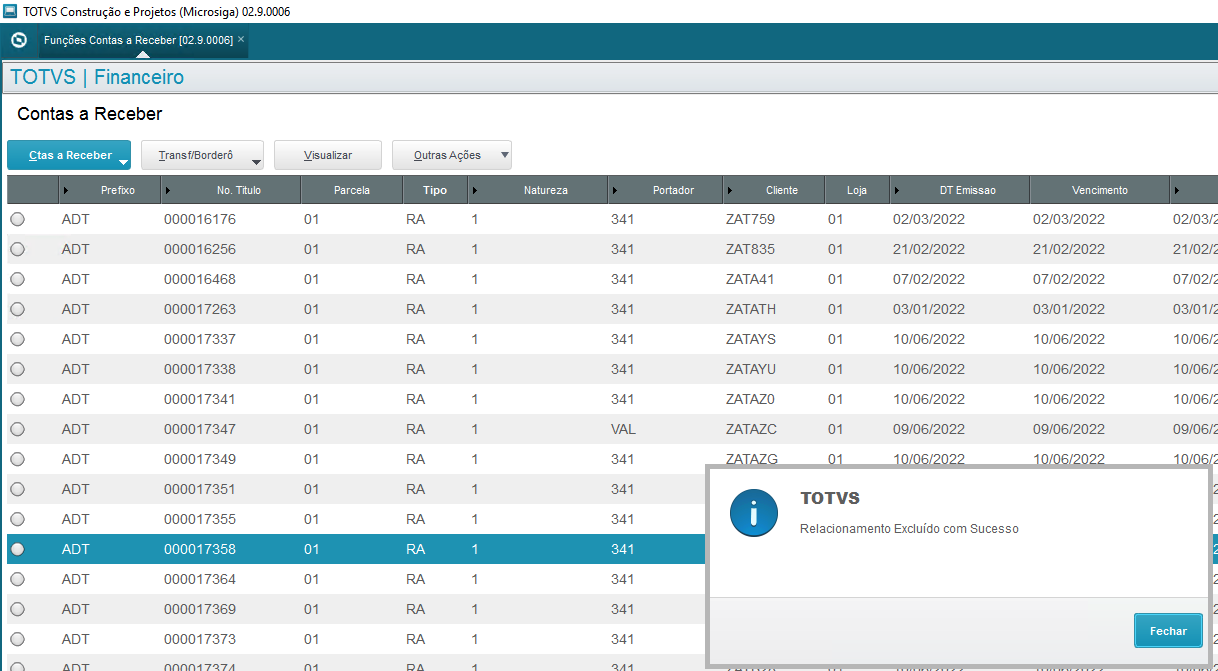This screenshot has height=671, width=1218.
Task: Select radio for title 000017337
Action: 18,339
